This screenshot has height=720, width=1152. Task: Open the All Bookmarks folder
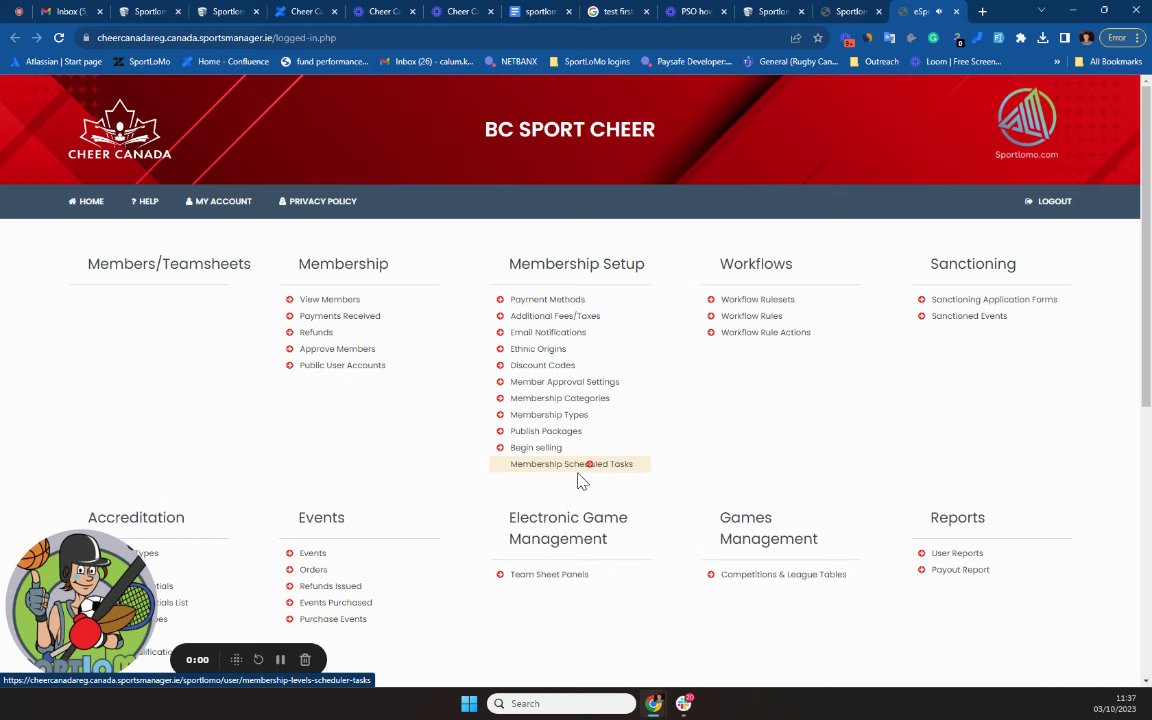pos(1108,62)
